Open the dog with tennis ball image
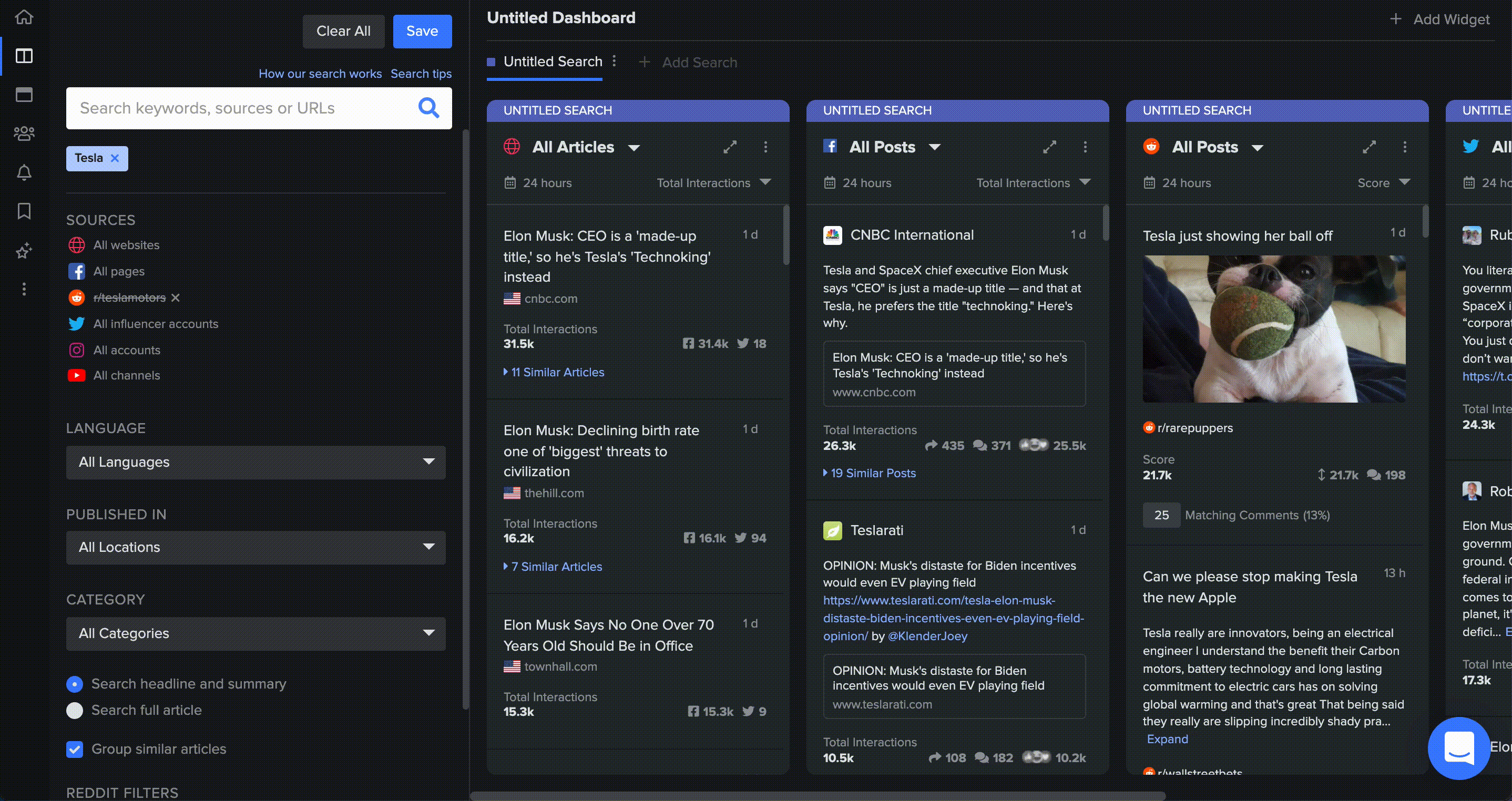This screenshot has width=1512, height=801. click(1274, 328)
